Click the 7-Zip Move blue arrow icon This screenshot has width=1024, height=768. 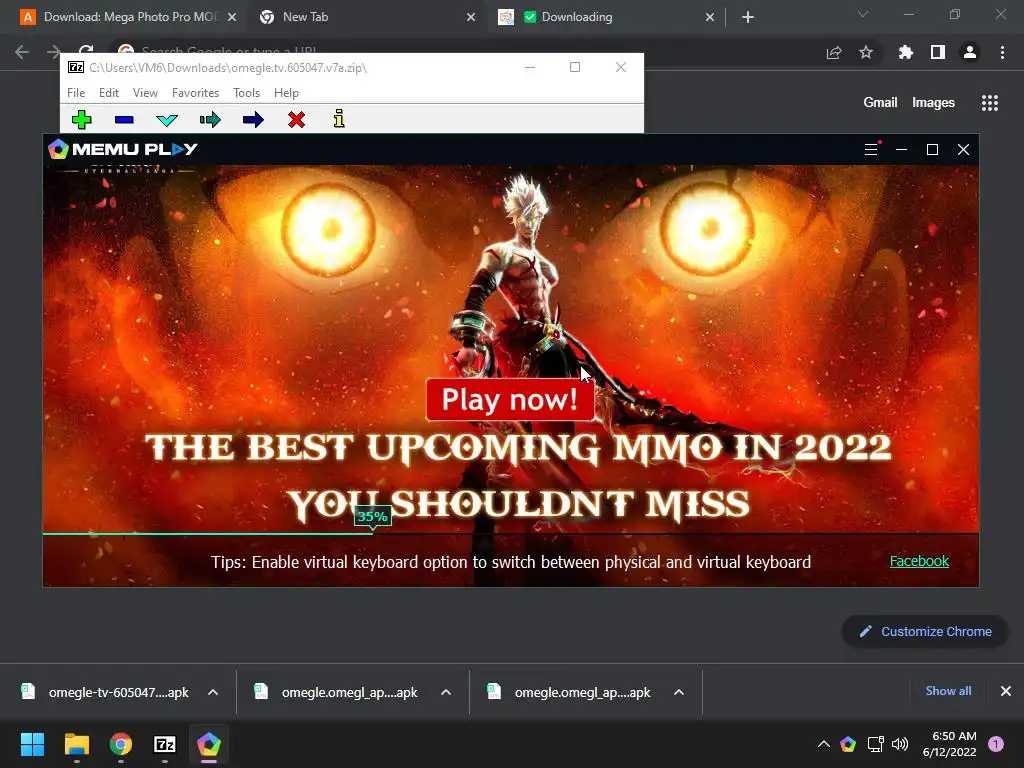tap(253, 120)
